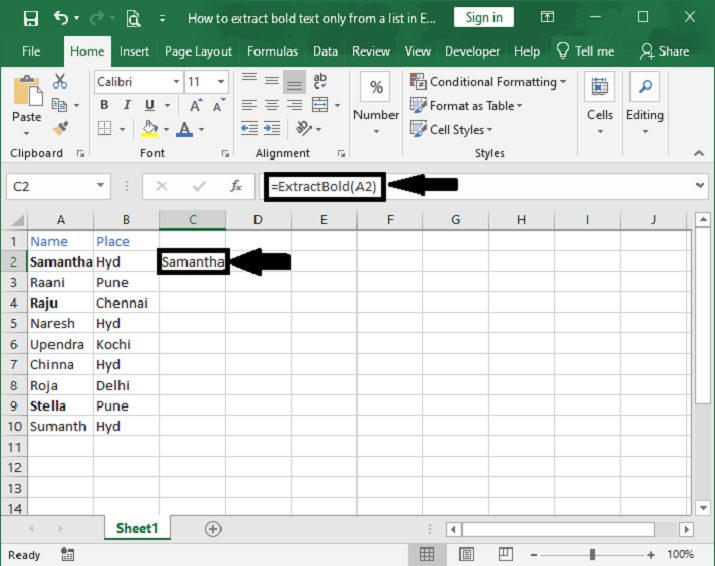Viewport: 715px width, 566px height.
Task: Switch to the Page Layout tab
Action: (198, 51)
